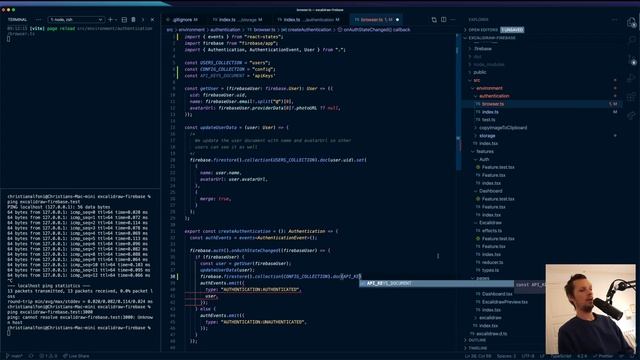Synchronize changes from the status bar
This screenshot has height=360, width=640.
(x=31, y=356)
